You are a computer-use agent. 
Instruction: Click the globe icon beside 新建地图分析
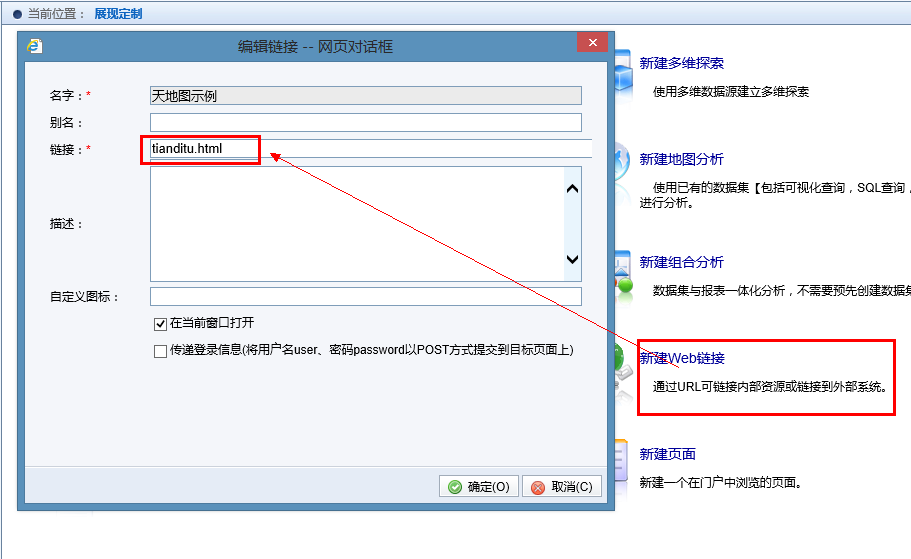(x=622, y=161)
